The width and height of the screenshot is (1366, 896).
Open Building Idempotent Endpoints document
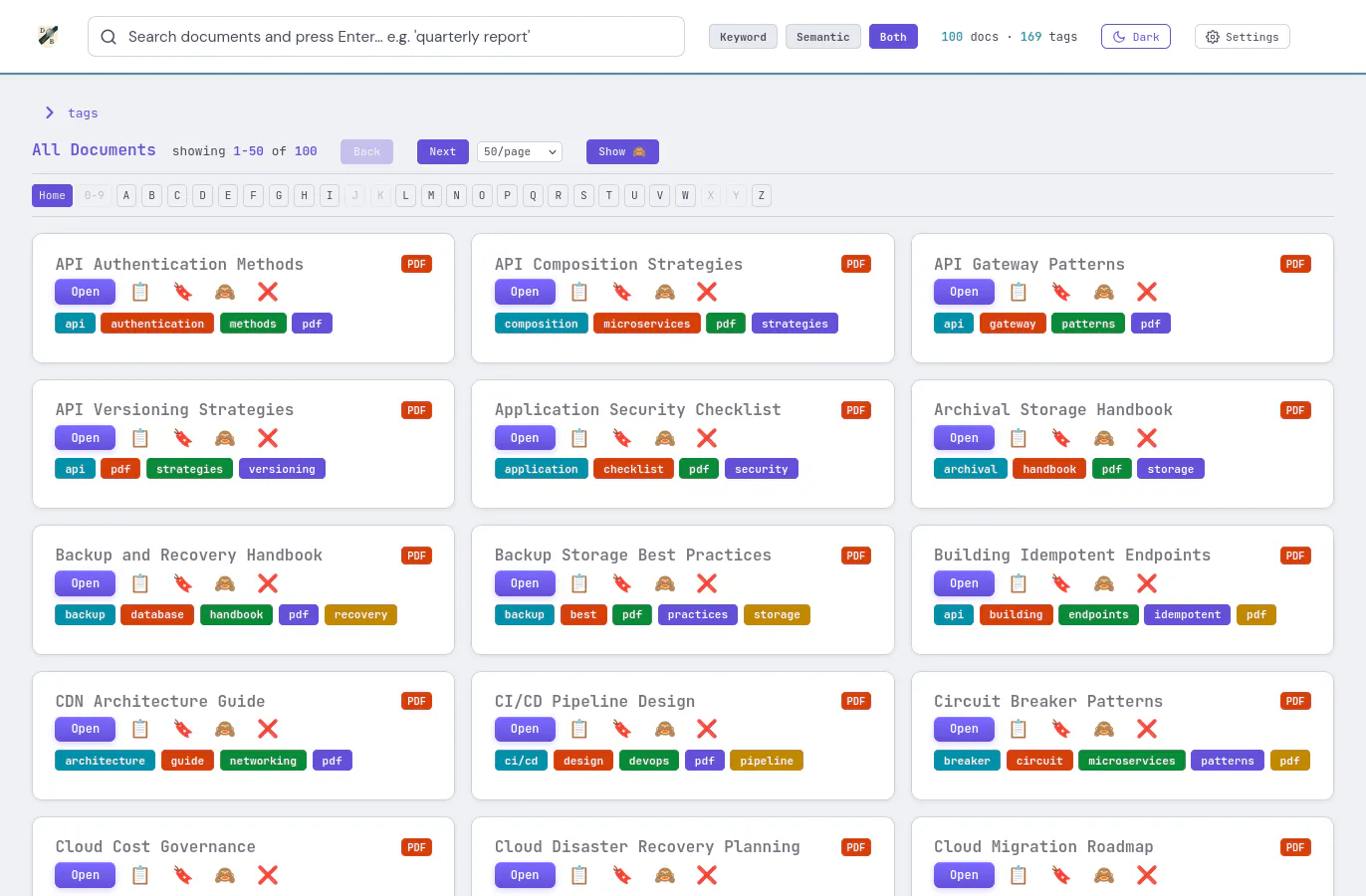click(x=964, y=583)
